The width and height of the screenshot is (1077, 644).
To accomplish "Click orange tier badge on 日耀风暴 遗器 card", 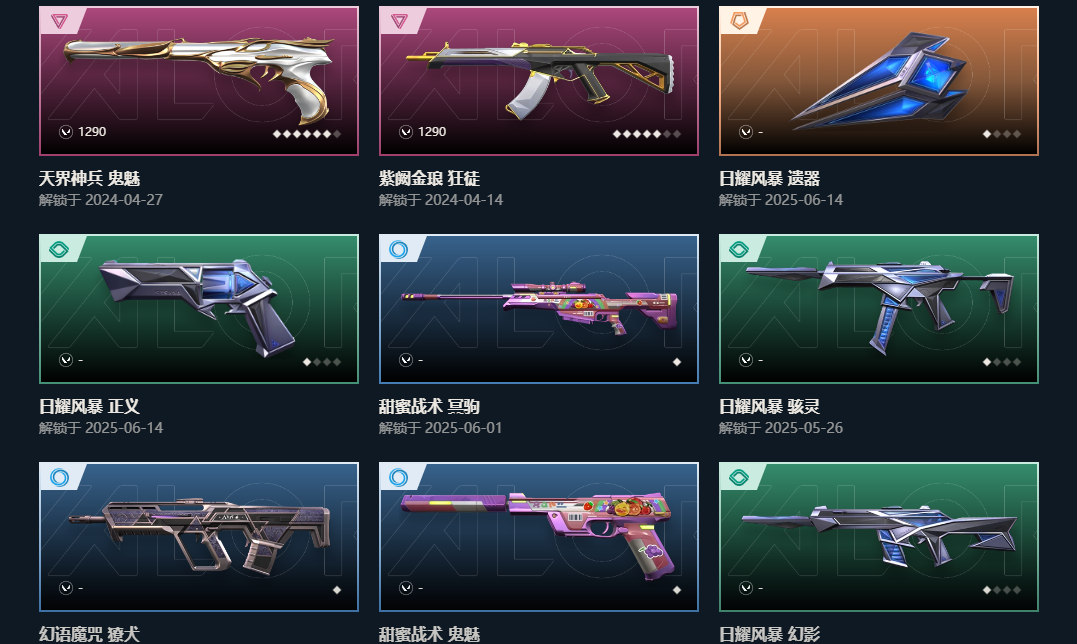I will pyautogui.click(x=739, y=21).
